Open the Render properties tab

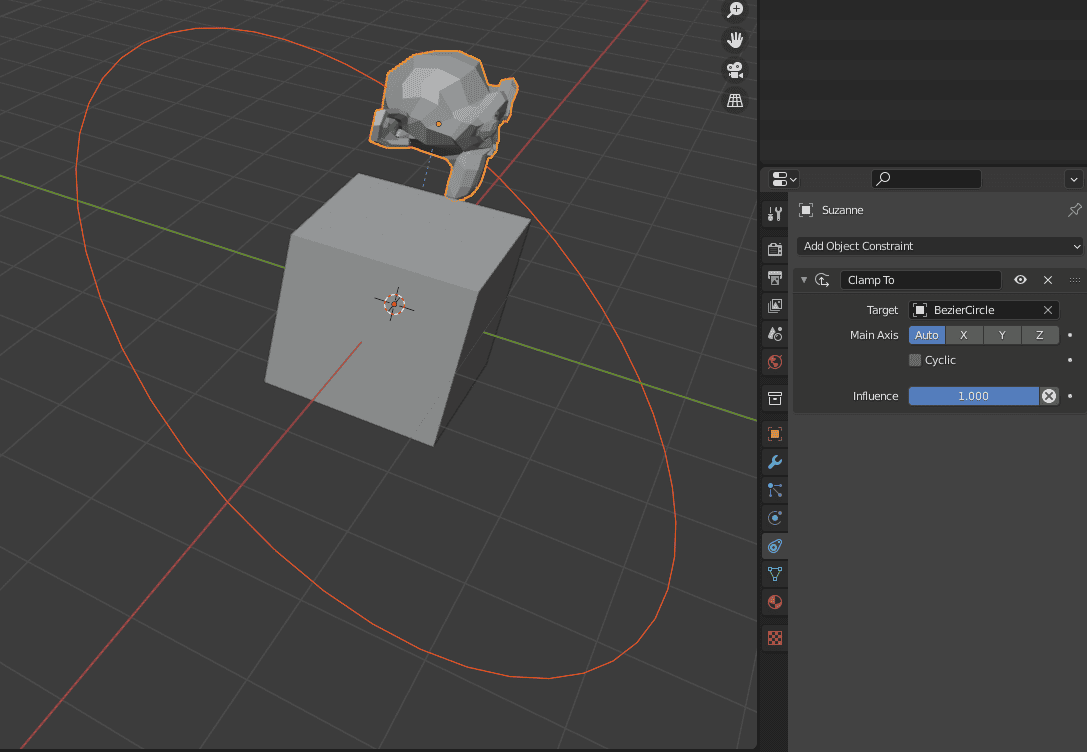pos(774,248)
